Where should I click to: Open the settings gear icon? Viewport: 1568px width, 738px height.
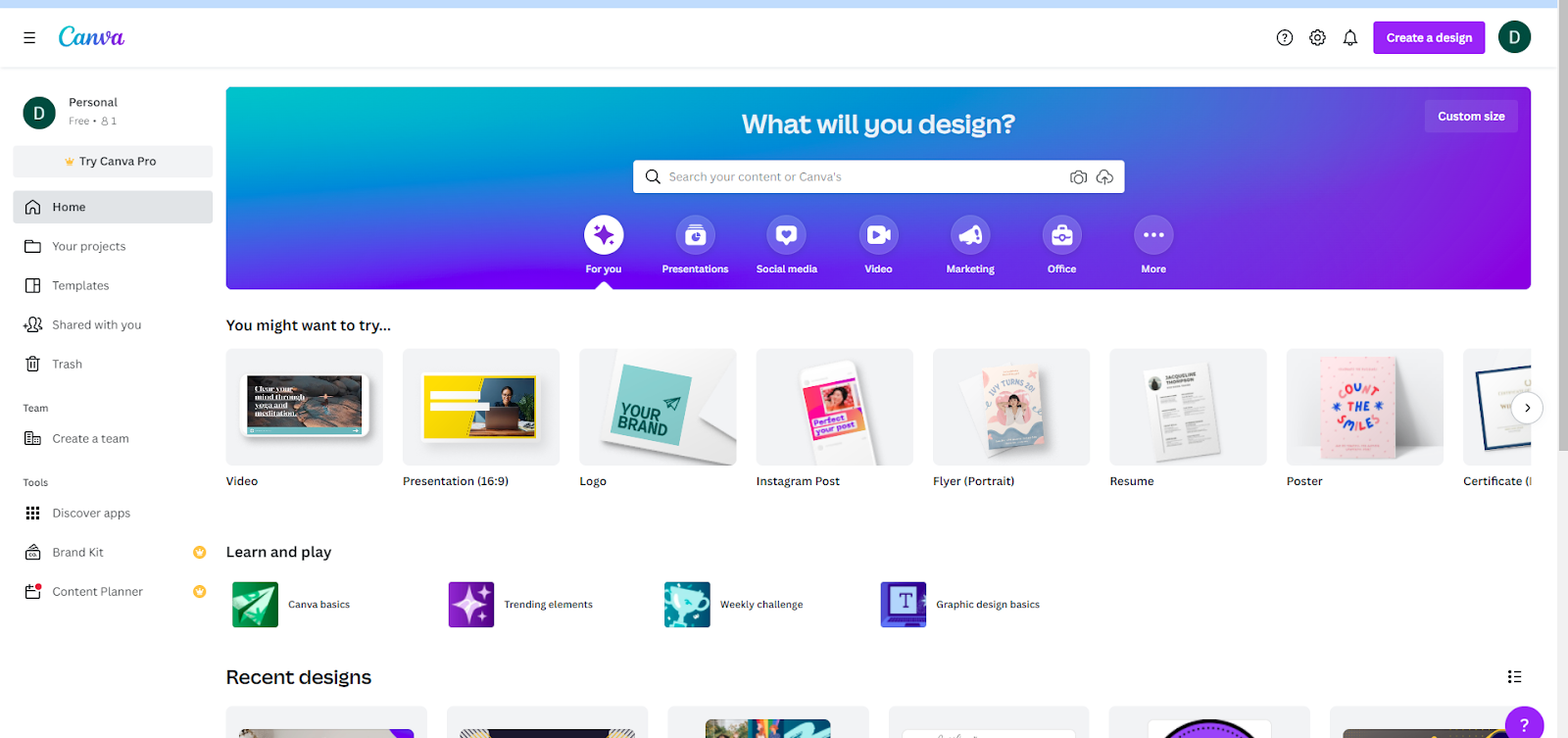[x=1317, y=38]
